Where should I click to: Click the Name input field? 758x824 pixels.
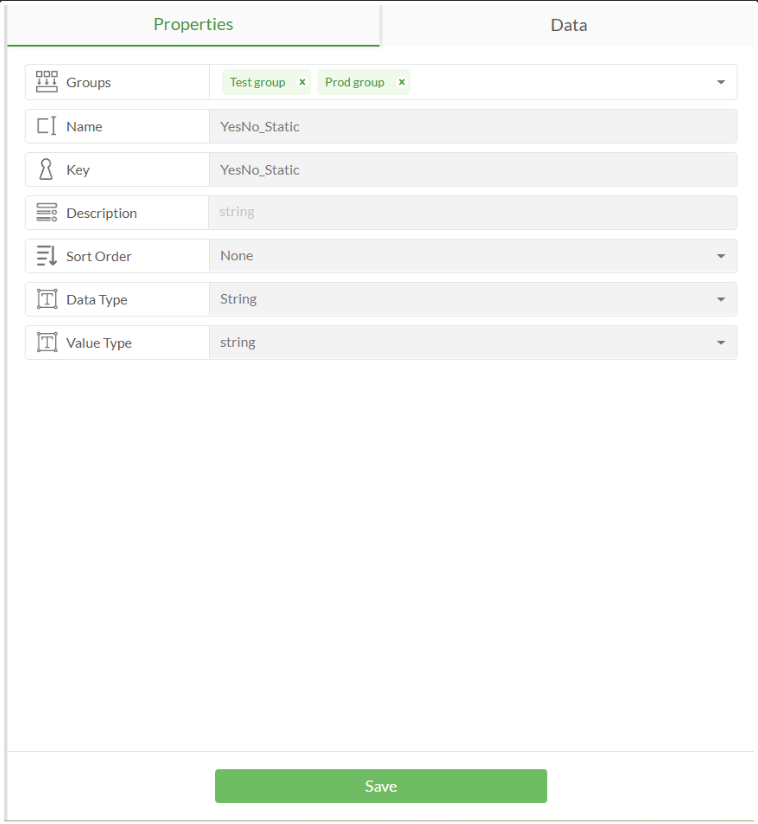point(472,126)
